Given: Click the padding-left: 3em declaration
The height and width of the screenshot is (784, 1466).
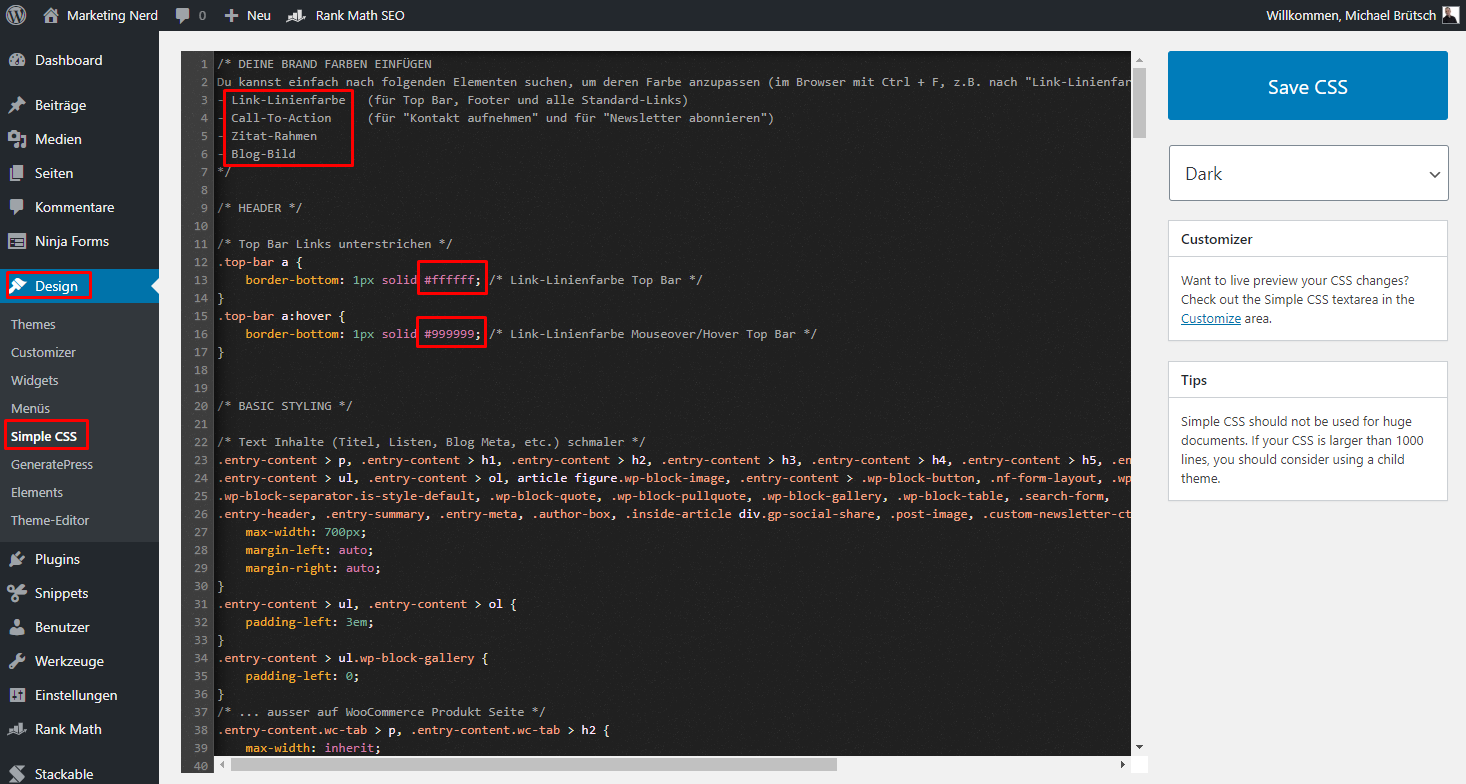Looking at the screenshot, I should pos(308,622).
